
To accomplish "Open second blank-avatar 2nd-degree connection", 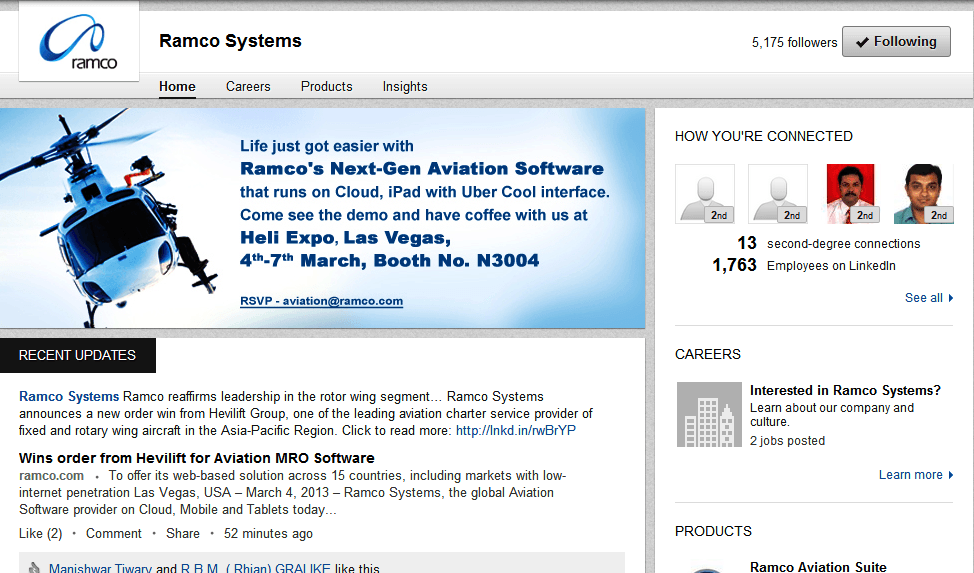I will tap(778, 194).
